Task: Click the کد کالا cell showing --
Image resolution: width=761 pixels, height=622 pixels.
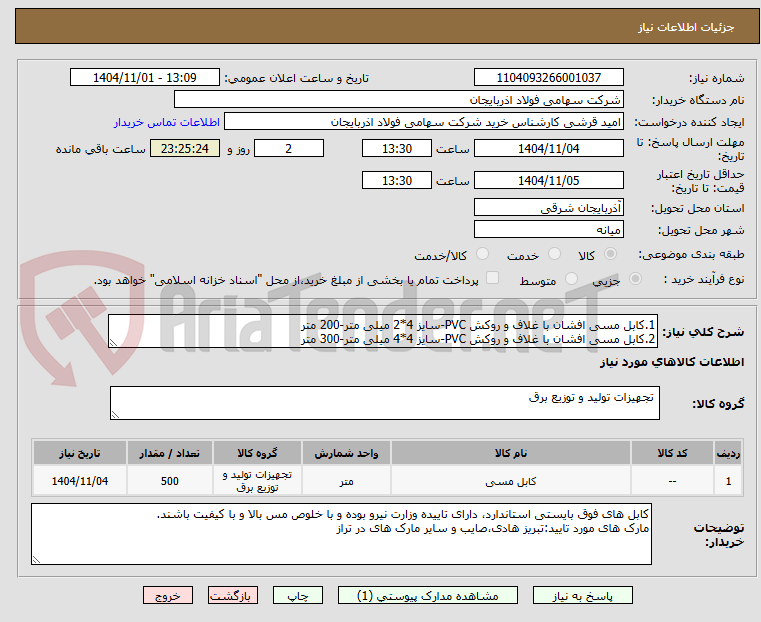Action: point(672,481)
